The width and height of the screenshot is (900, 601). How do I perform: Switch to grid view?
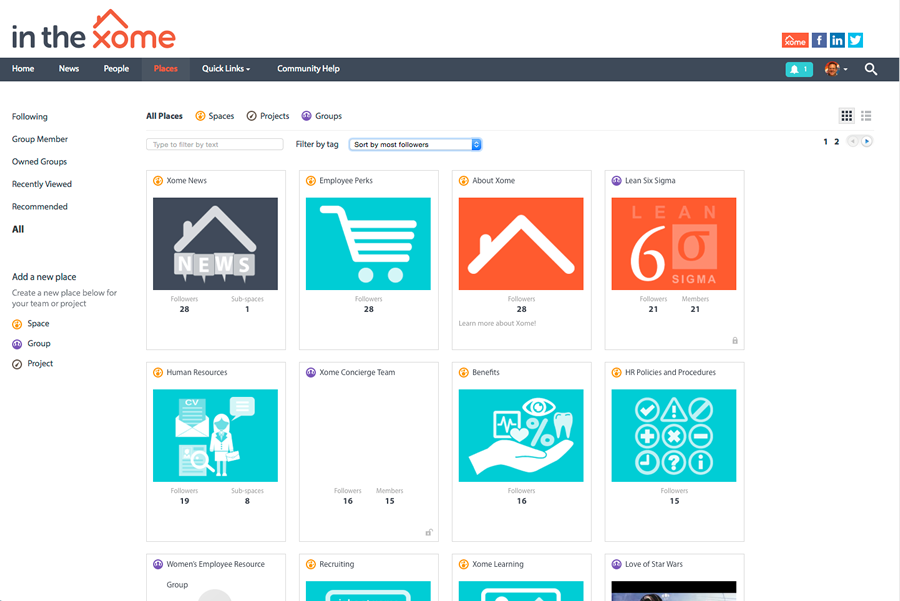847,116
